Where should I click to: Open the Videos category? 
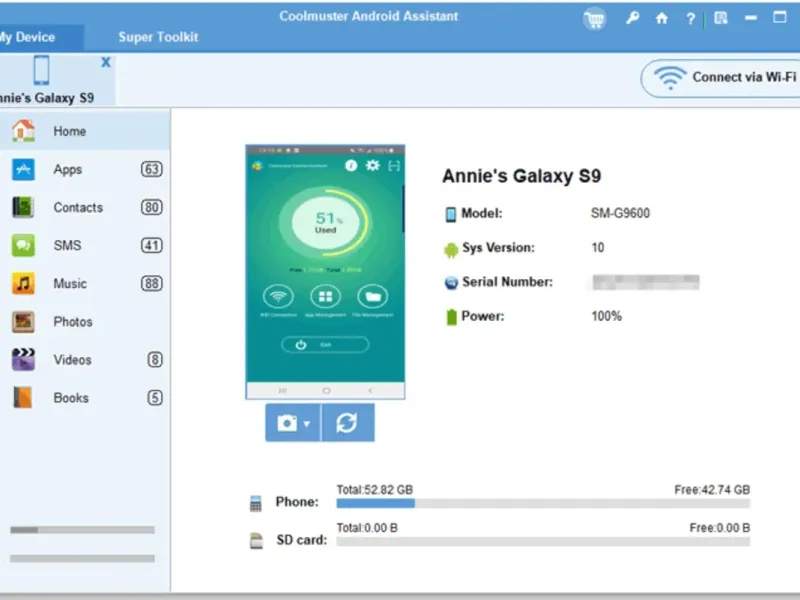point(85,360)
